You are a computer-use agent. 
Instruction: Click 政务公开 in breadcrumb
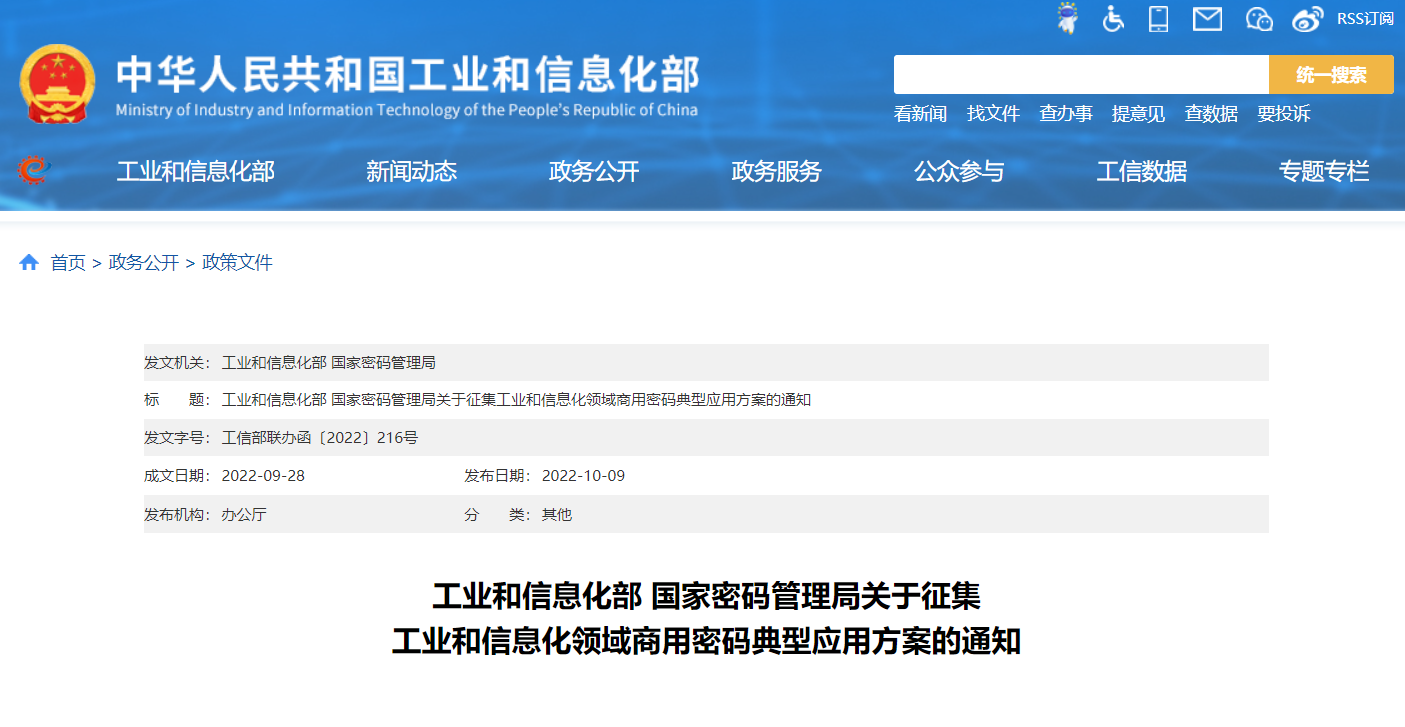[144, 263]
